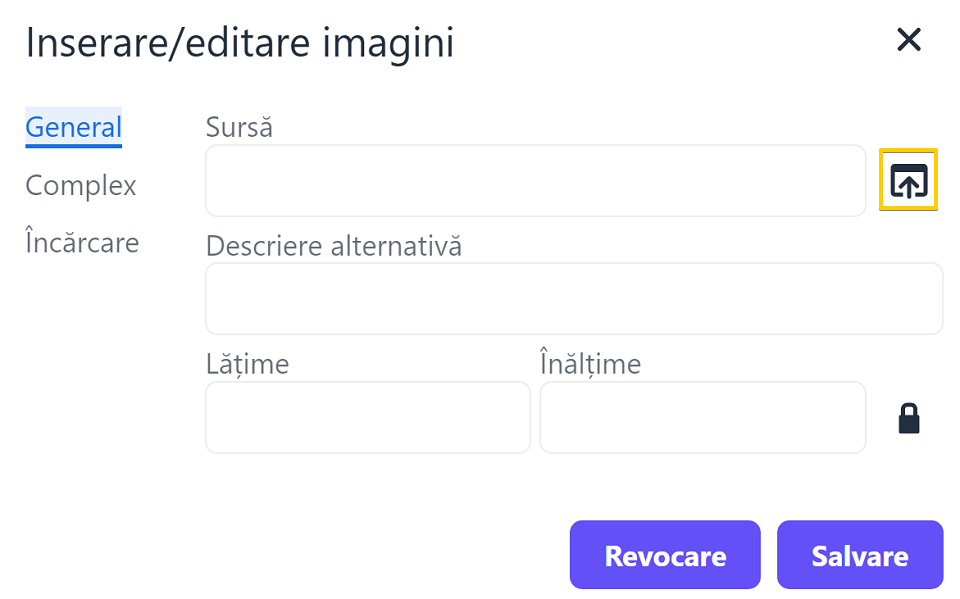This screenshot has width=960, height=599.
Task: Open the source file browser upload icon
Action: (x=908, y=180)
